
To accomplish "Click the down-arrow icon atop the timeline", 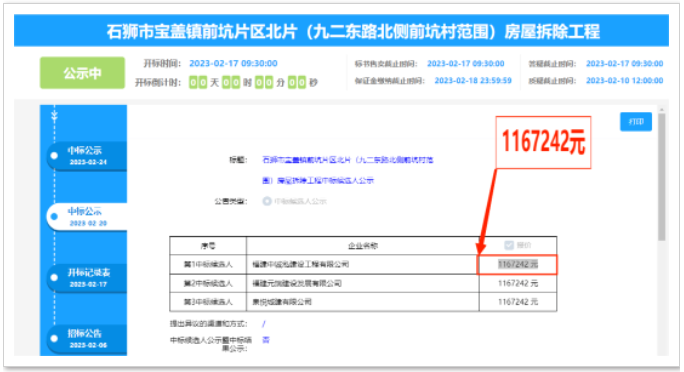I will [x=55, y=116].
